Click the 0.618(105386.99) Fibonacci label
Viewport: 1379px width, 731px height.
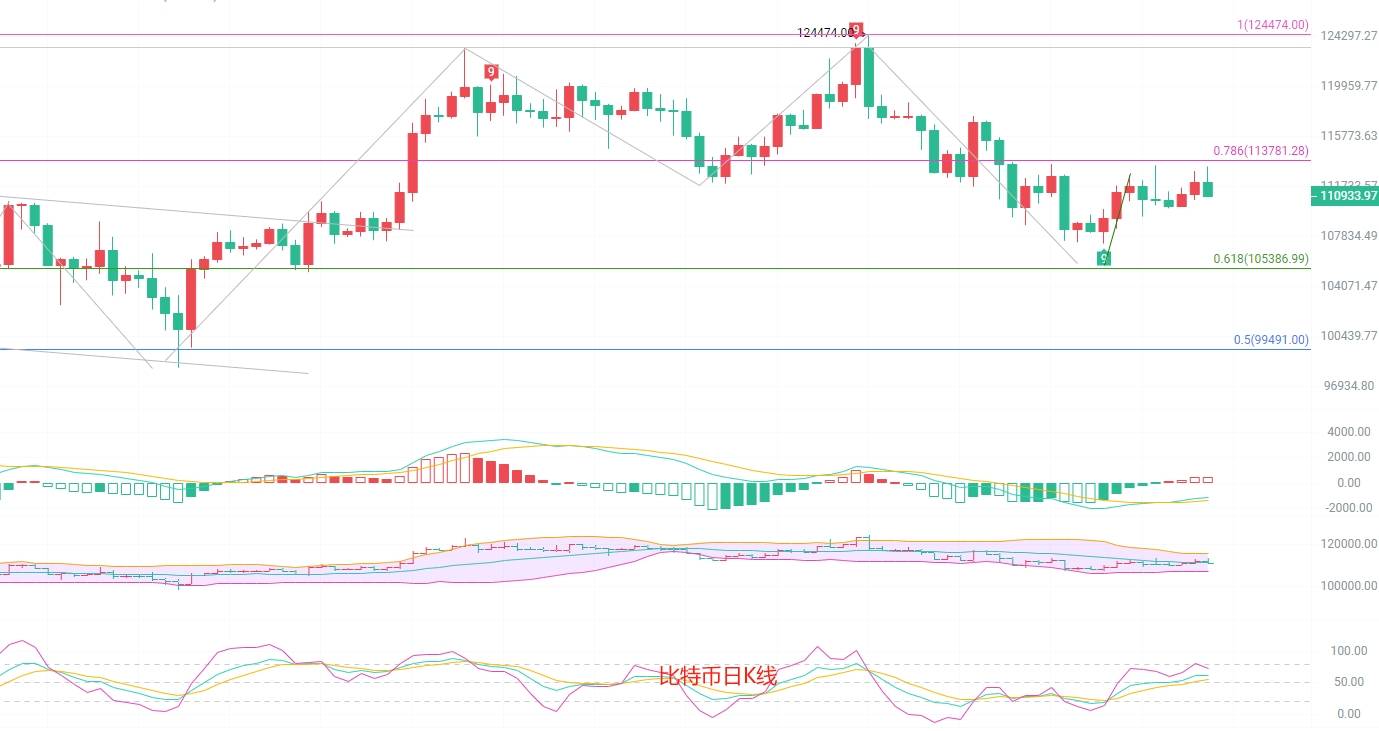[1260, 259]
